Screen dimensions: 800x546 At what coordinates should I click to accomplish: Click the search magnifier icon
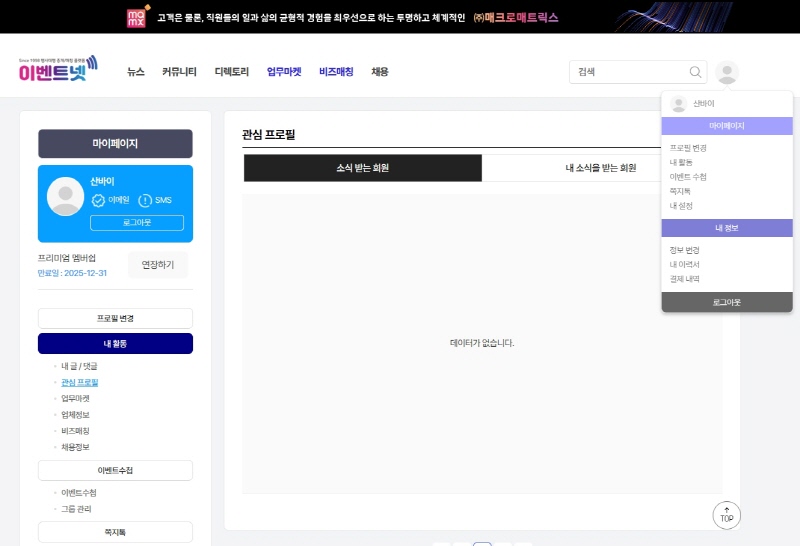(695, 72)
